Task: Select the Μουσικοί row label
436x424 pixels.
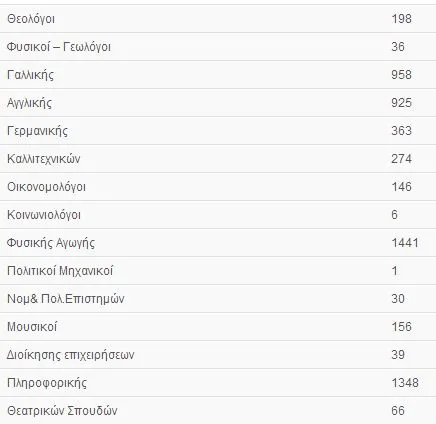Action: click(32, 327)
